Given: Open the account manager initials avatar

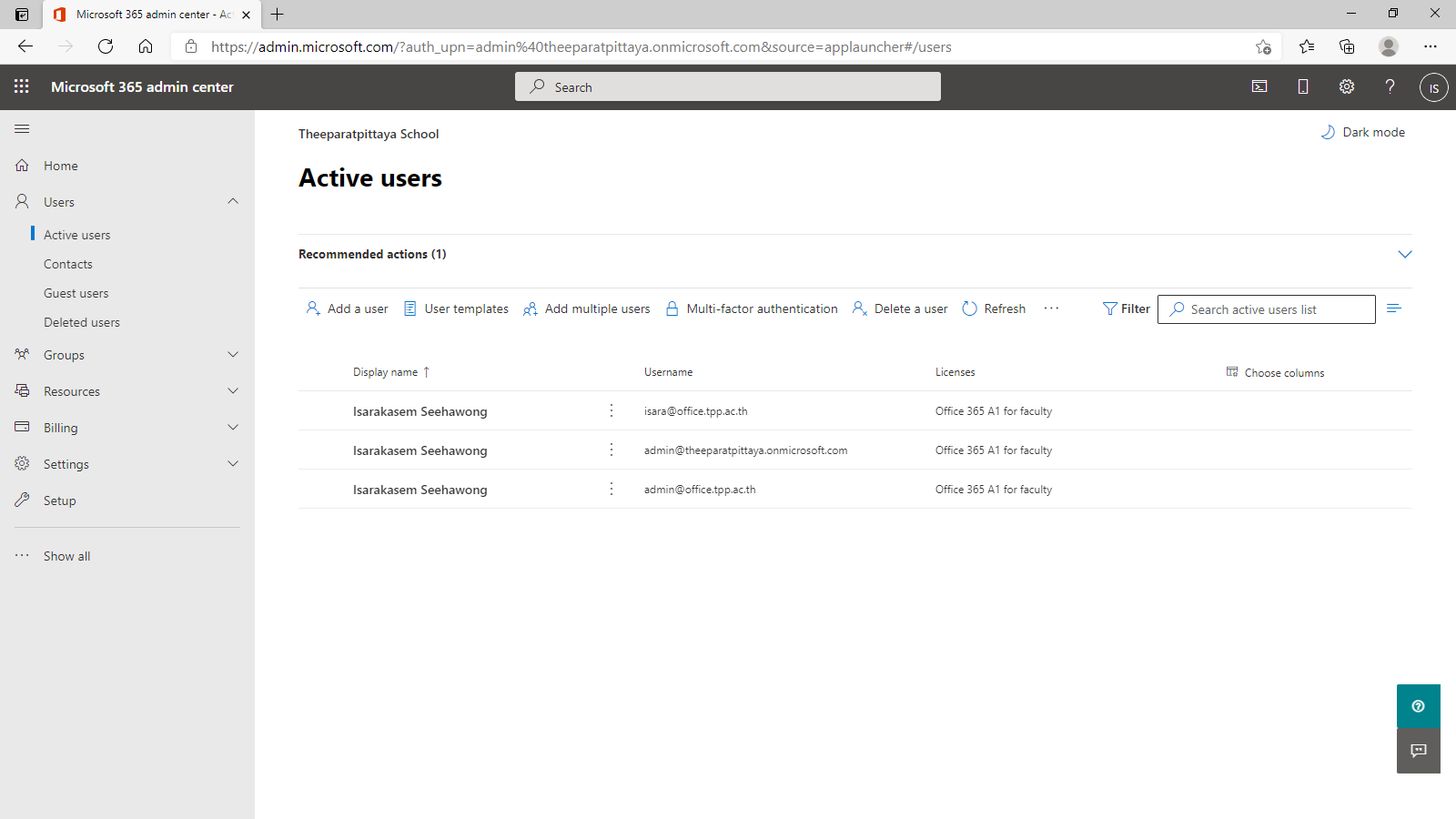Looking at the screenshot, I should [x=1433, y=87].
